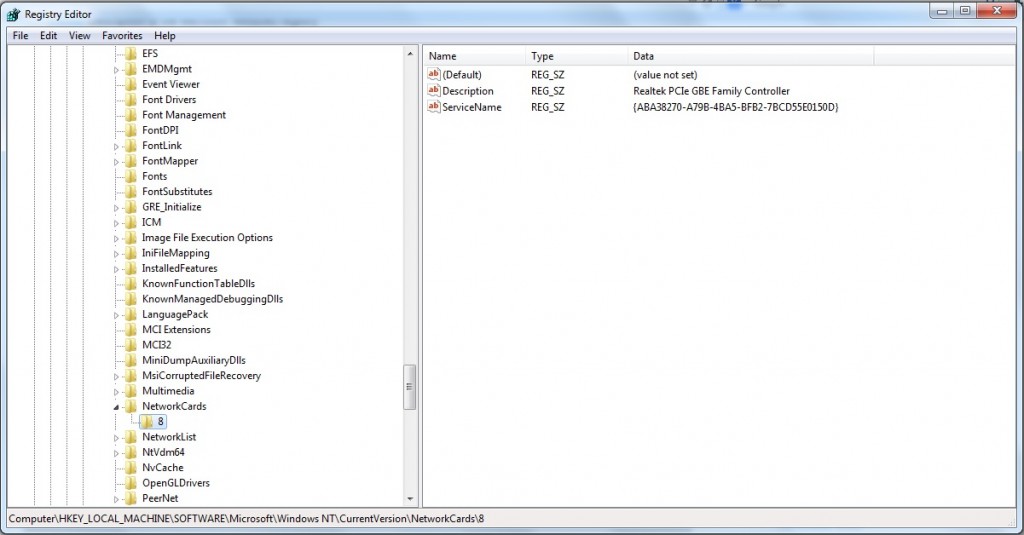The height and width of the screenshot is (535, 1024).
Task: Click the ServiceName string value icon
Action: 434,107
